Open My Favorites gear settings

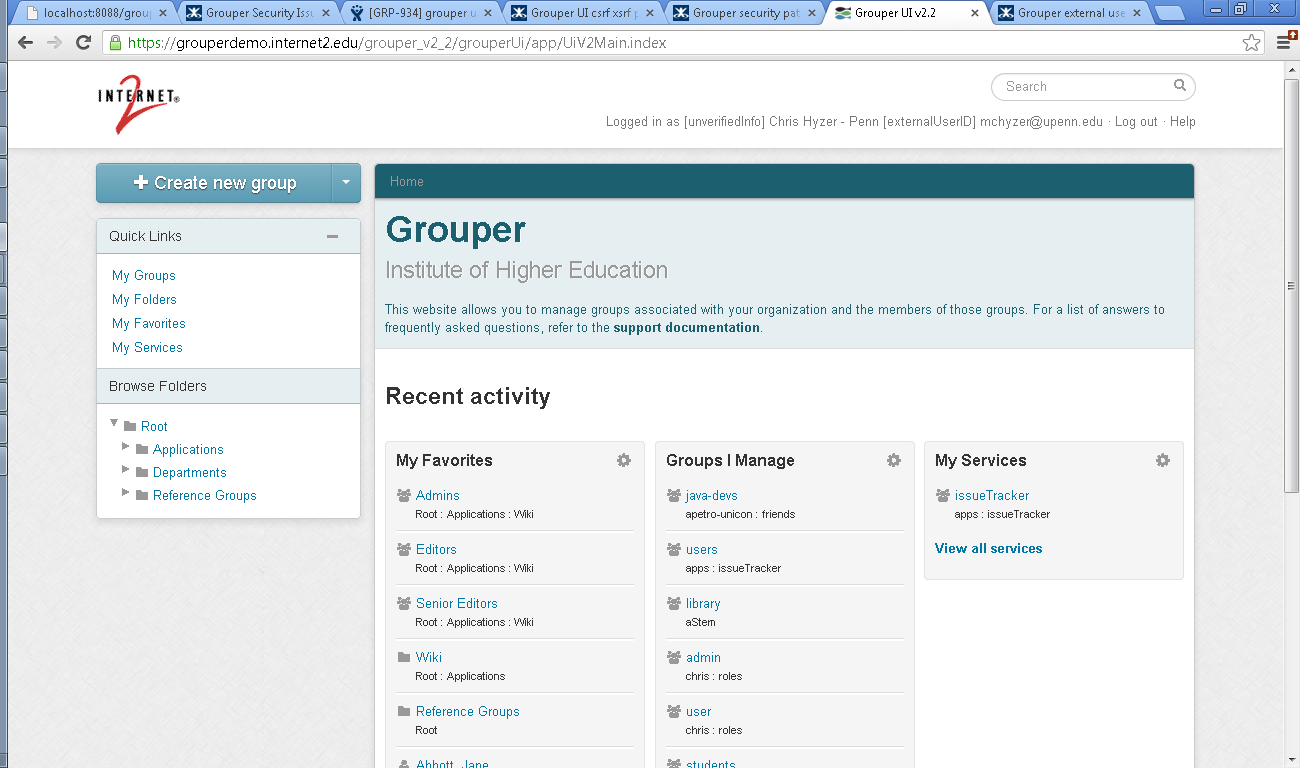coord(624,460)
